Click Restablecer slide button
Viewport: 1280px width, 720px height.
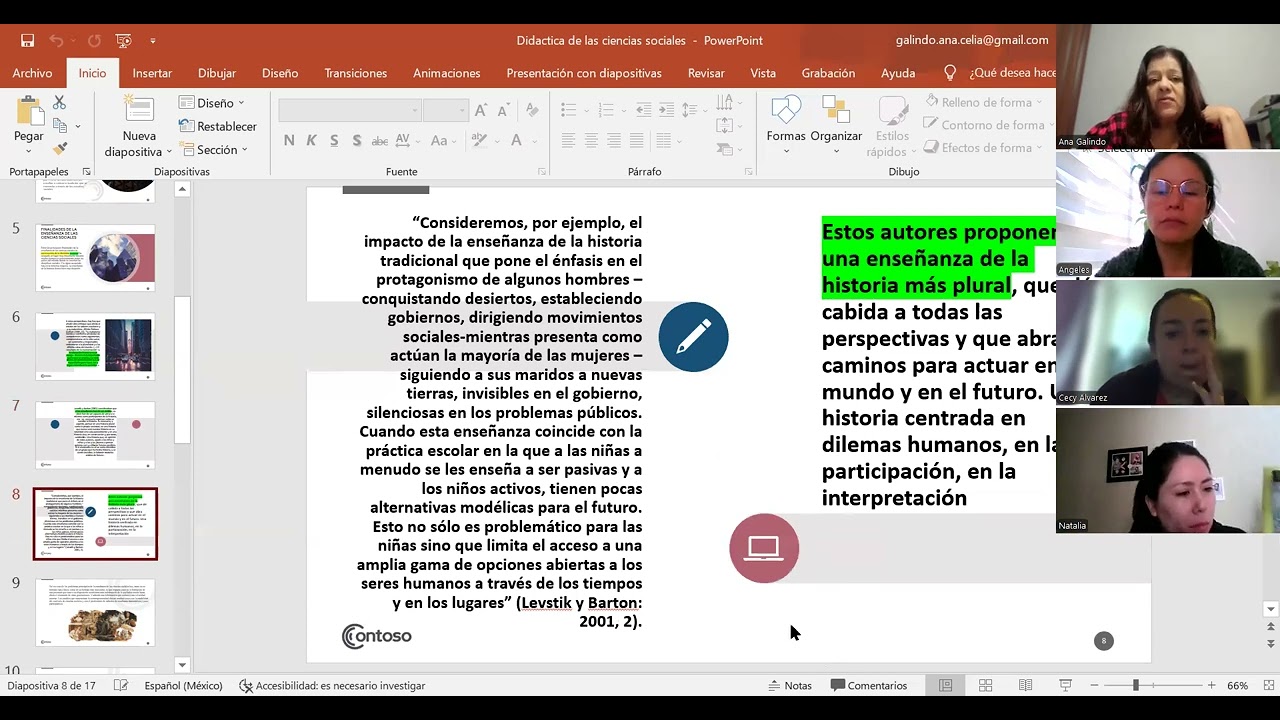pos(217,126)
